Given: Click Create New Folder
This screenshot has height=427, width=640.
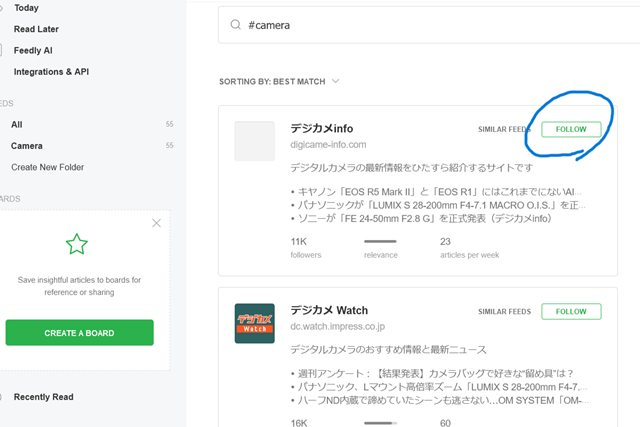Looking at the screenshot, I should pos(47,167).
